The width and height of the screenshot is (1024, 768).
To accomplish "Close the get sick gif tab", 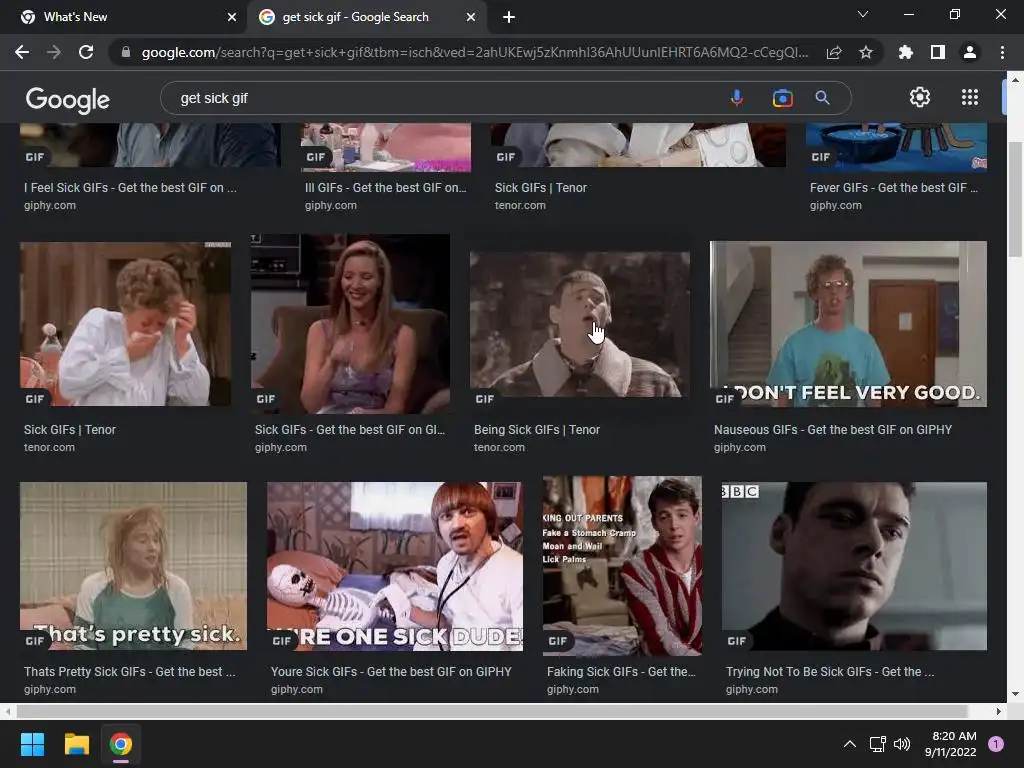I will tap(471, 17).
